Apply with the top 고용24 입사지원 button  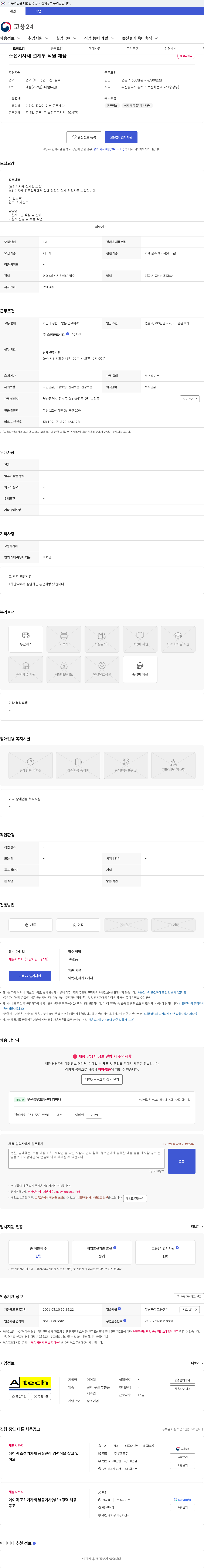(121, 137)
